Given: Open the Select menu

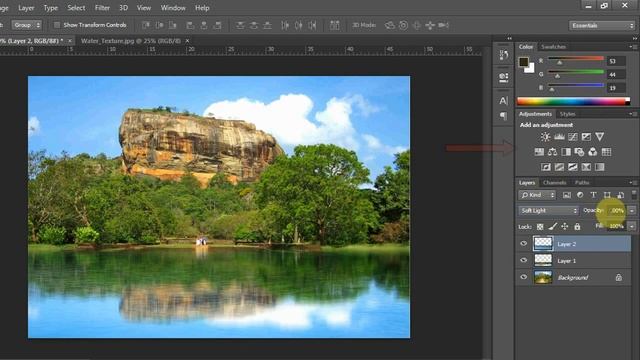Looking at the screenshot, I should (x=76, y=8).
